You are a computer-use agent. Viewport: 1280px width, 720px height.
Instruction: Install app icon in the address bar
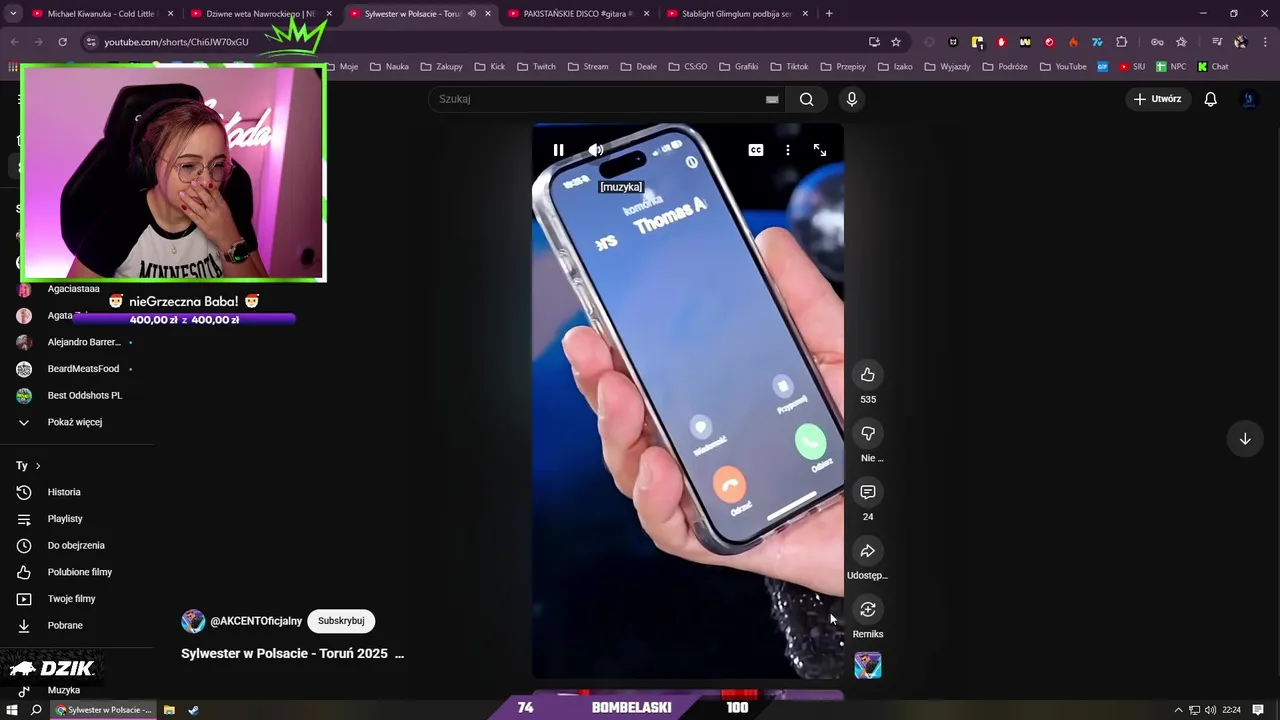[874, 42]
